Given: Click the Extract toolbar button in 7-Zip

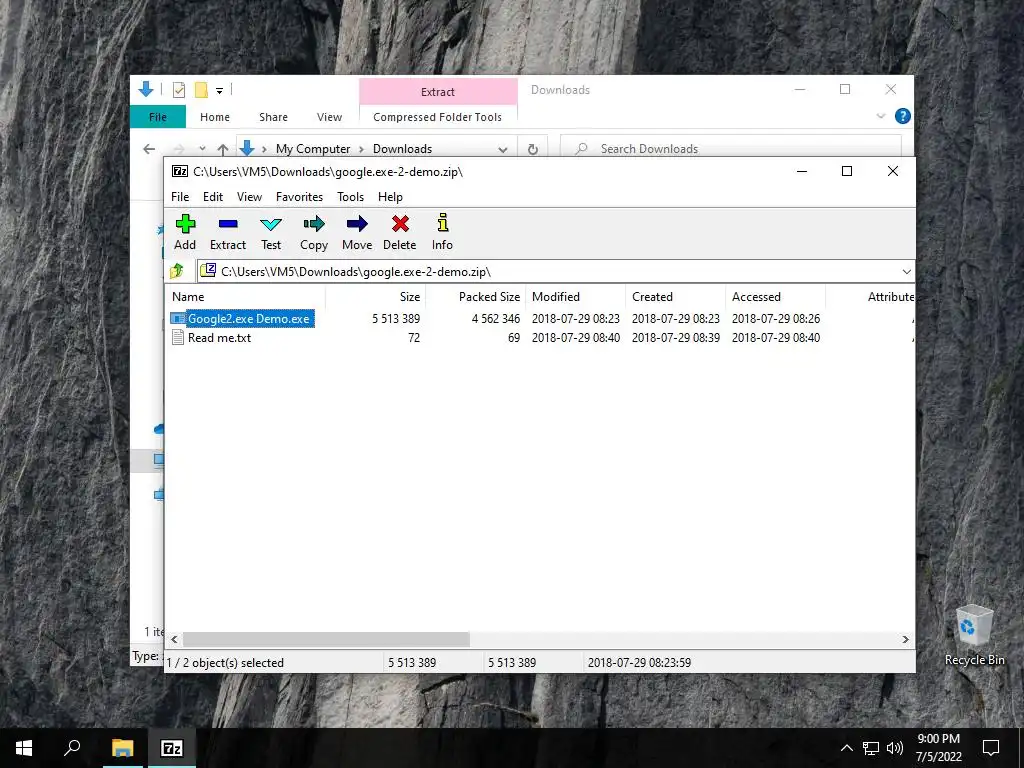Looking at the screenshot, I should coord(228,232).
